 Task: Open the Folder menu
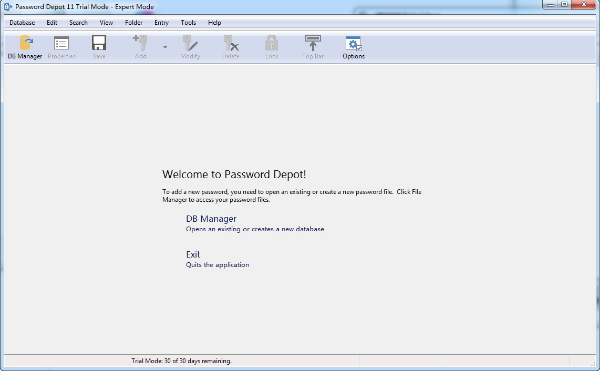[x=134, y=23]
